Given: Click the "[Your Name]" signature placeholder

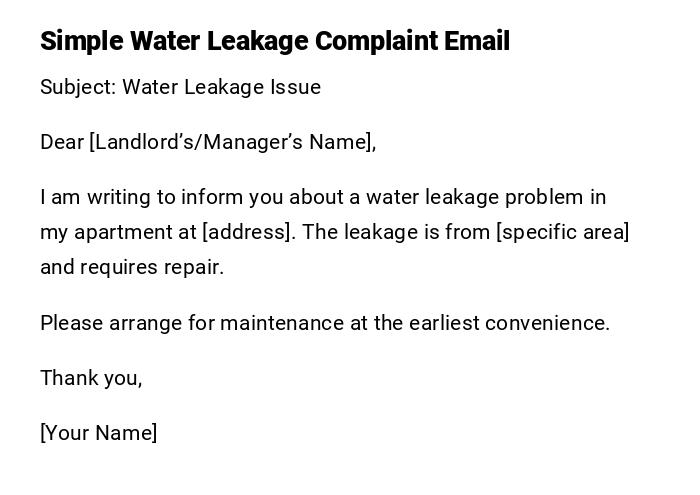Looking at the screenshot, I should [x=99, y=433].
